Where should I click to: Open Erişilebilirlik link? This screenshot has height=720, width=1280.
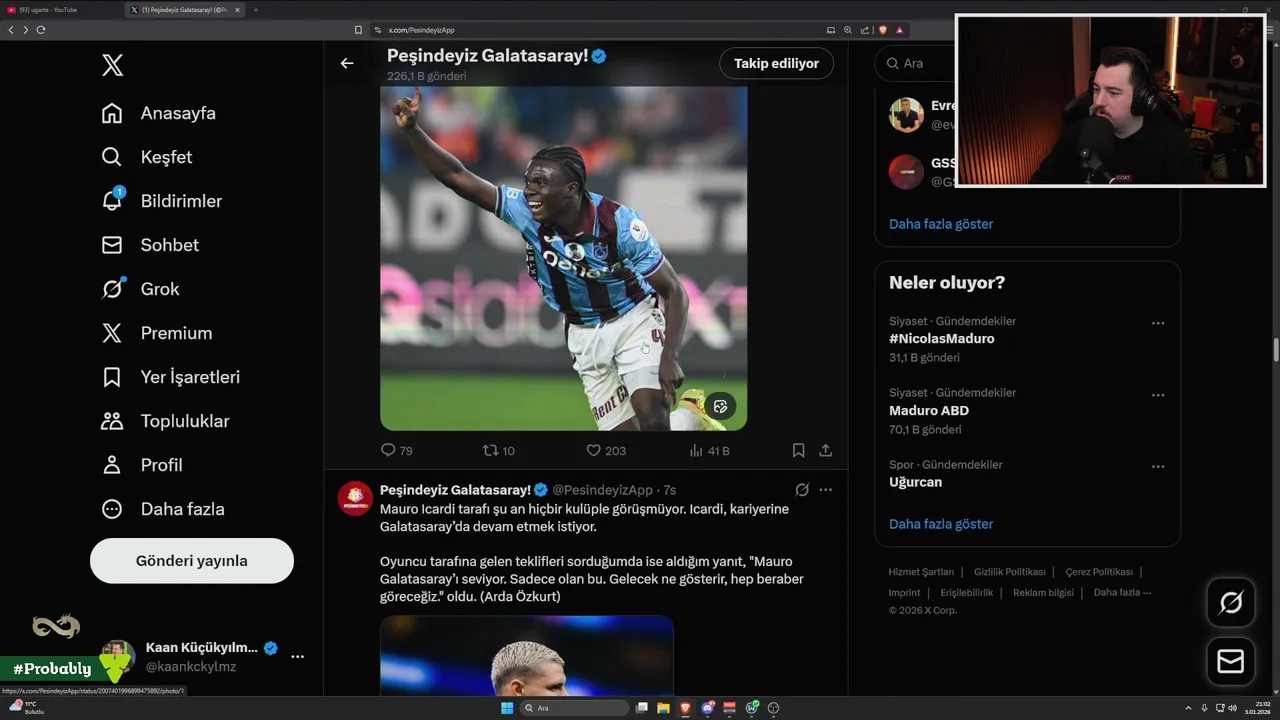pyautogui.click(x=967, y=593)
